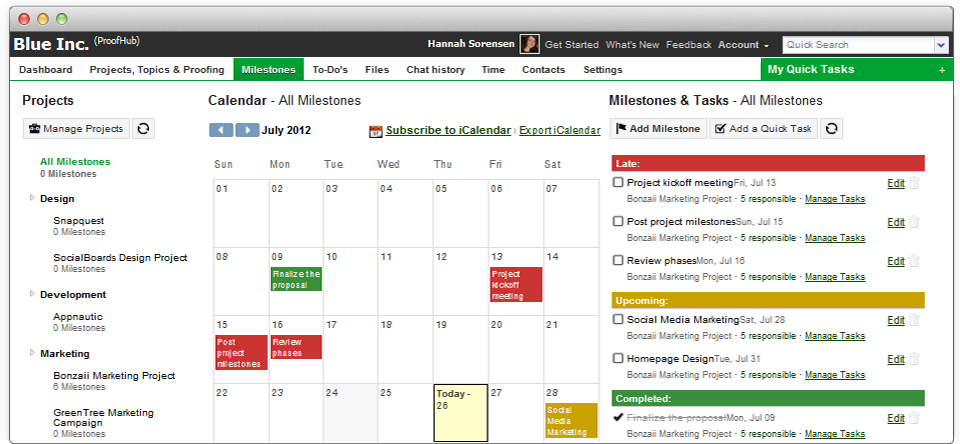Click the refresh icon beside Manage Projects
Screen dimensions: 960x444
(143, 128)
